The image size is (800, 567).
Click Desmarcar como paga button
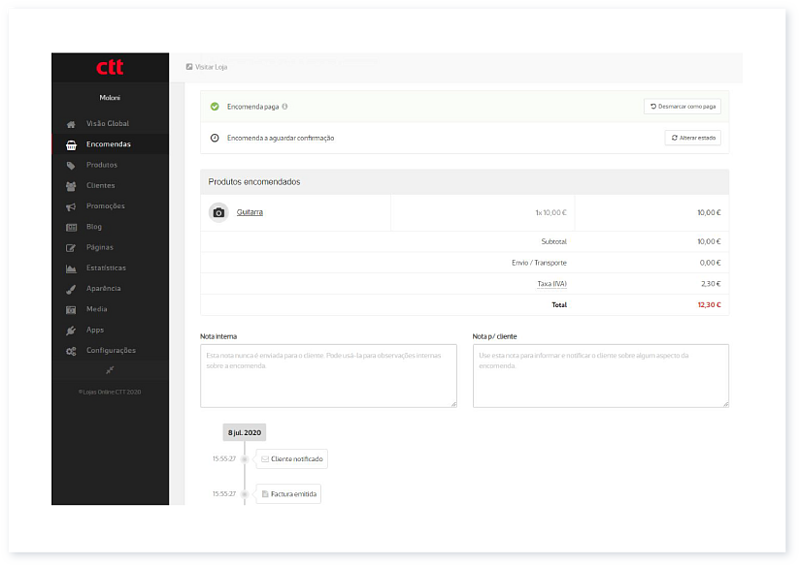point(682,107)
